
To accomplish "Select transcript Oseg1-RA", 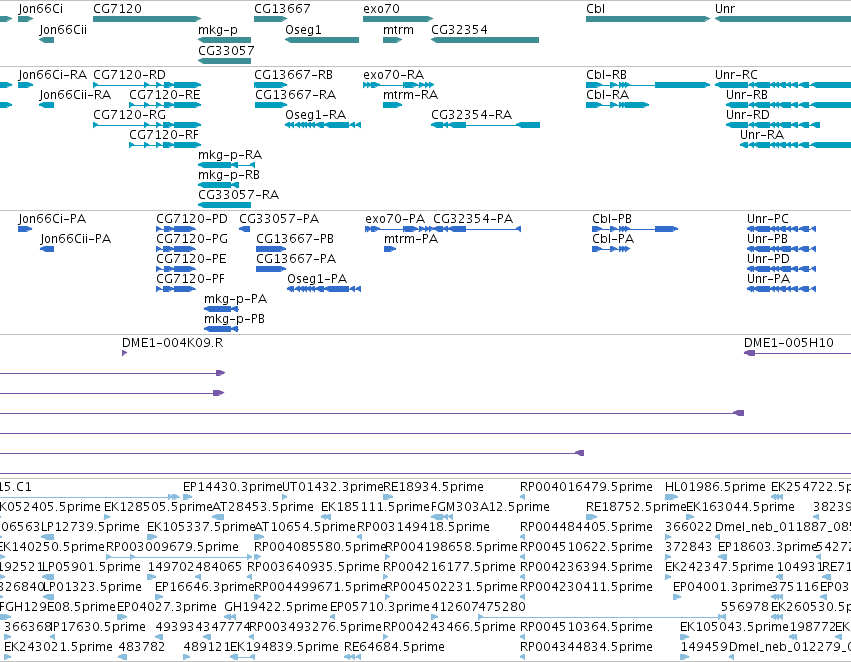I will tap(315, 115).
